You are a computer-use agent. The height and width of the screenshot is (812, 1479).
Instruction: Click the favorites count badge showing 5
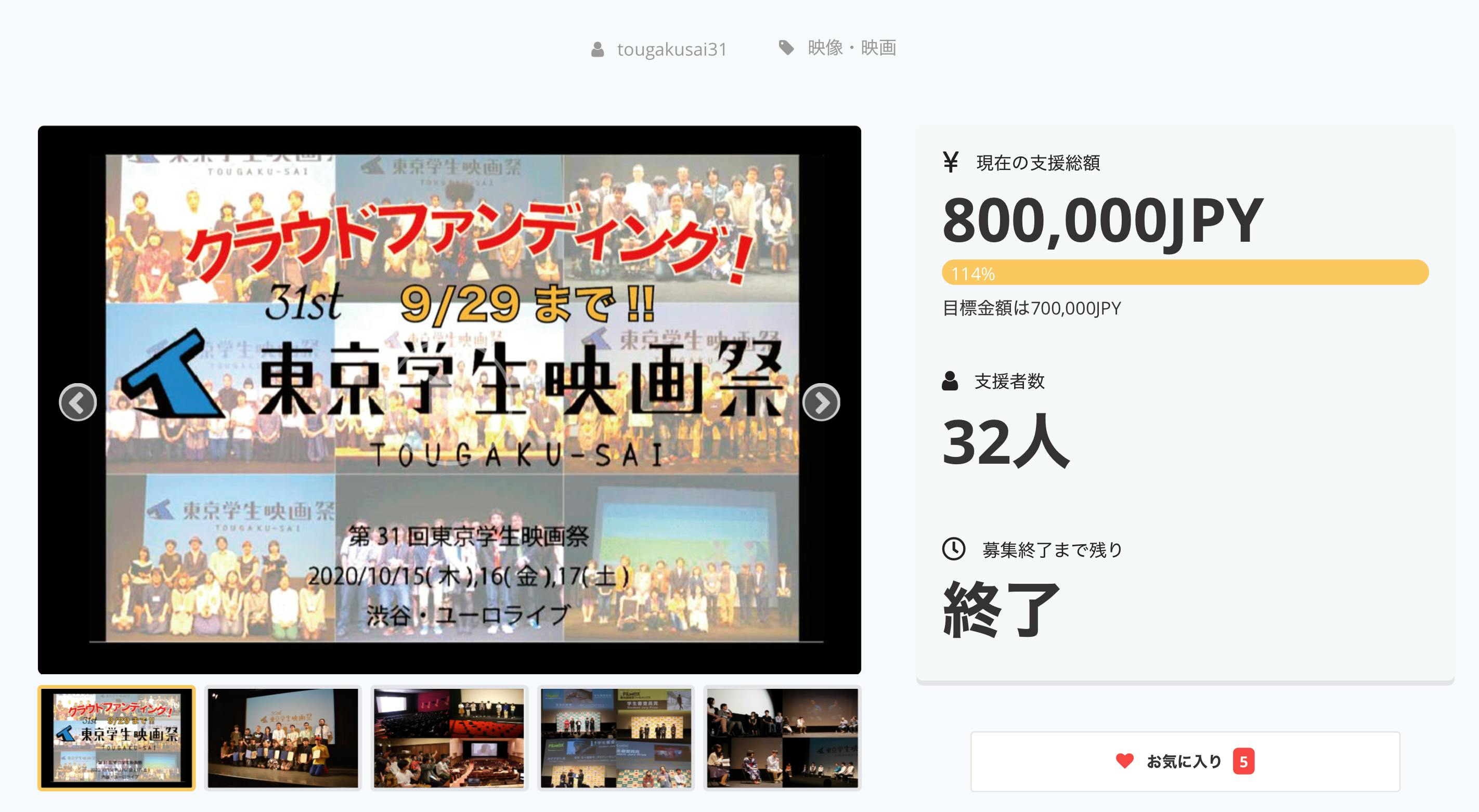pyautogui.click(x=1243, y=762)
